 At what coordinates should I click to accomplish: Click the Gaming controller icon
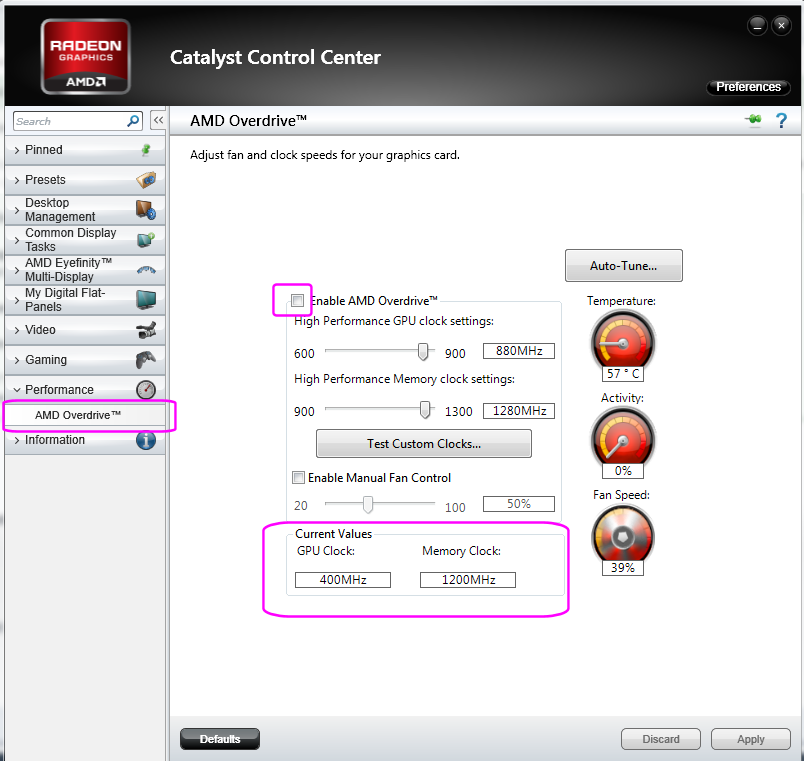(146, 359)
